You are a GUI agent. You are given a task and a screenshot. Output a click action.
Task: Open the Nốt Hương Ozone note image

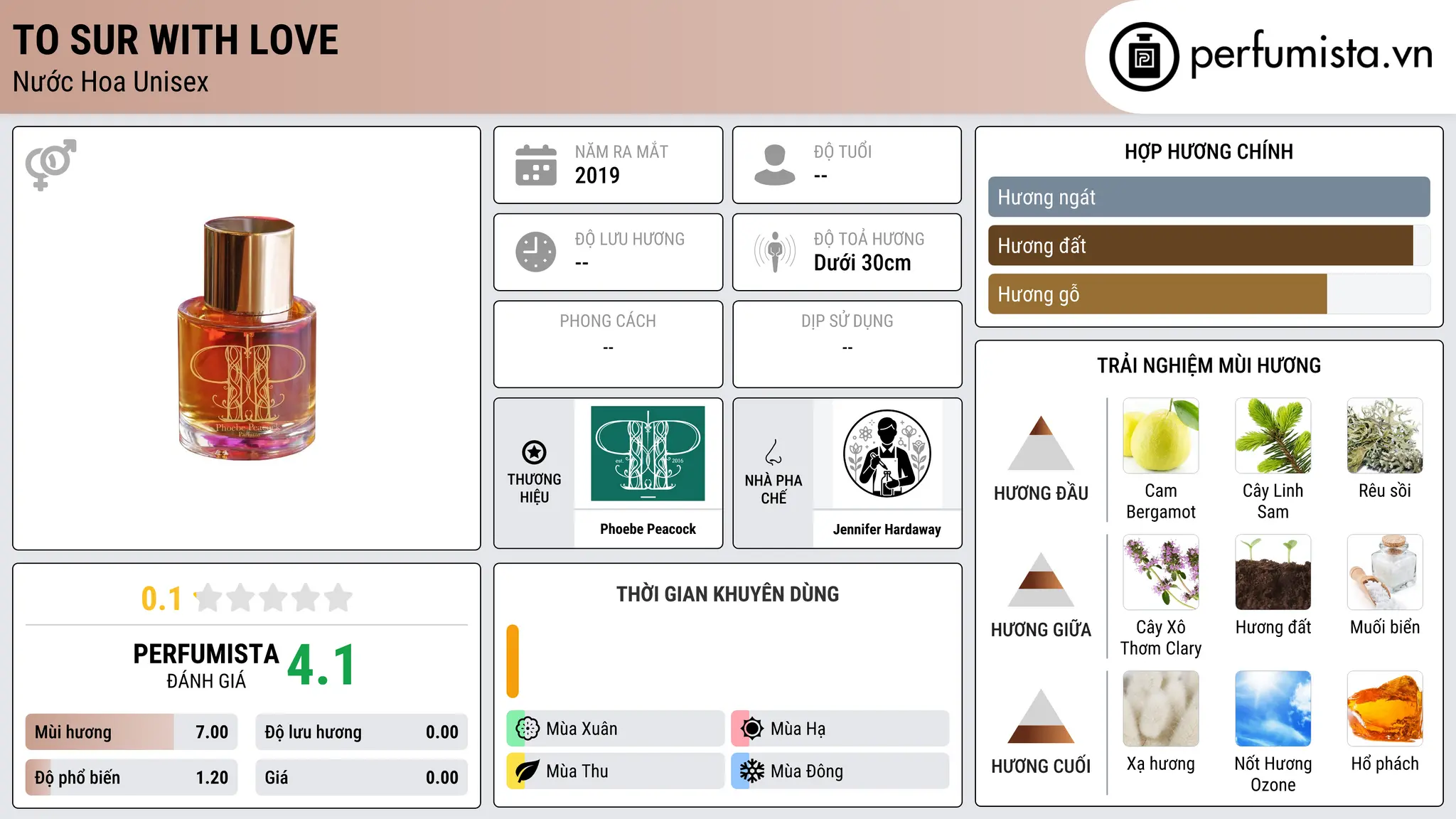(1273, 709)
